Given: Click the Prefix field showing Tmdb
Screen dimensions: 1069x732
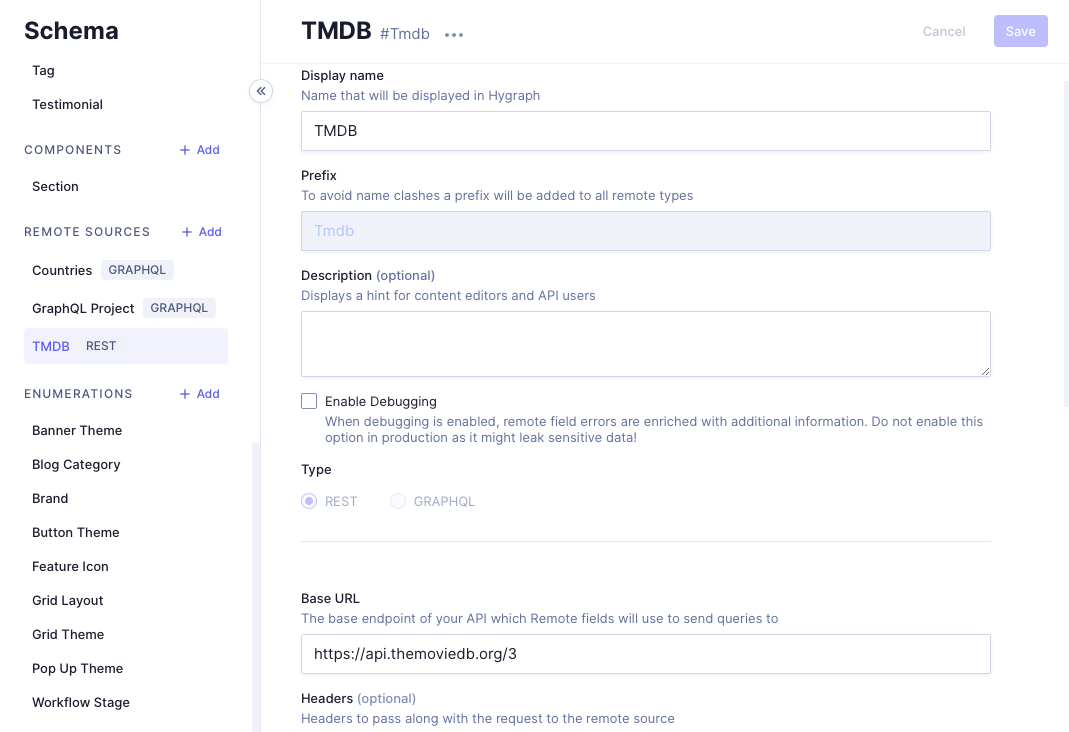Looking at the screenshot, I should coord(646,231).
